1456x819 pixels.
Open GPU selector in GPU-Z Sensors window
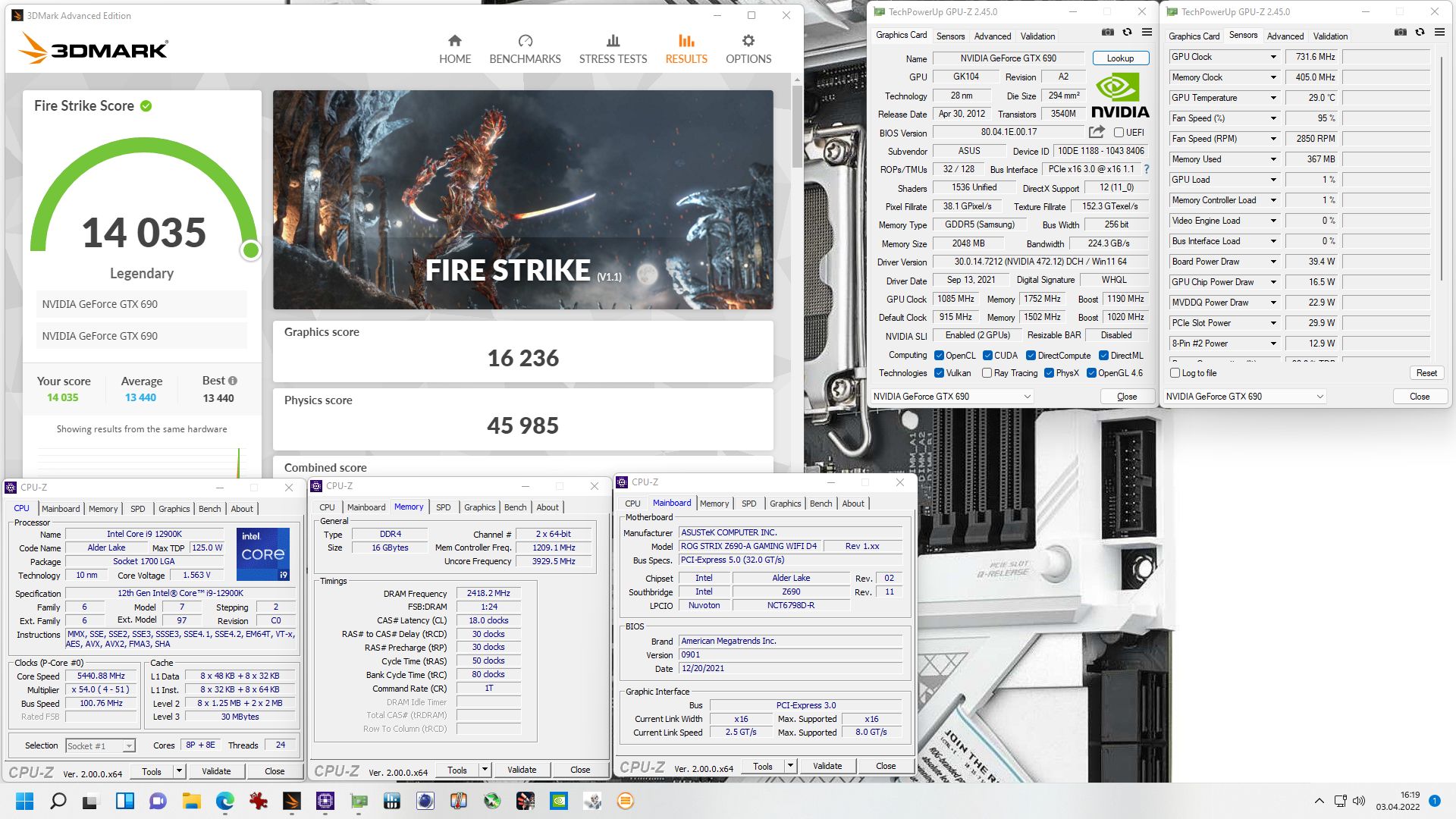click(1245, 397)
